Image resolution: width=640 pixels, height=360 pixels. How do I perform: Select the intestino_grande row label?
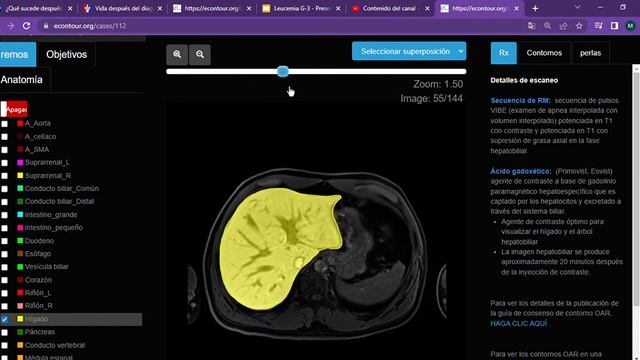coord(51,215)
